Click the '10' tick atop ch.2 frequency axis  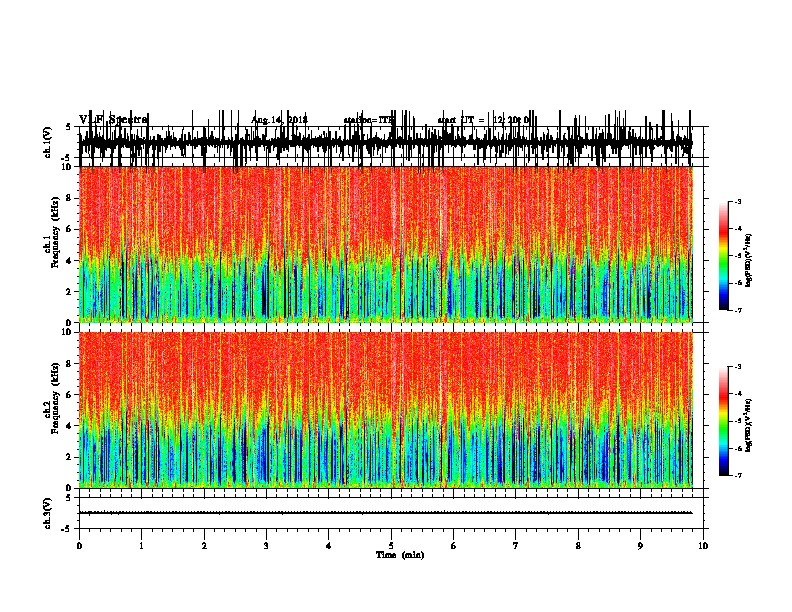point(68,332)
